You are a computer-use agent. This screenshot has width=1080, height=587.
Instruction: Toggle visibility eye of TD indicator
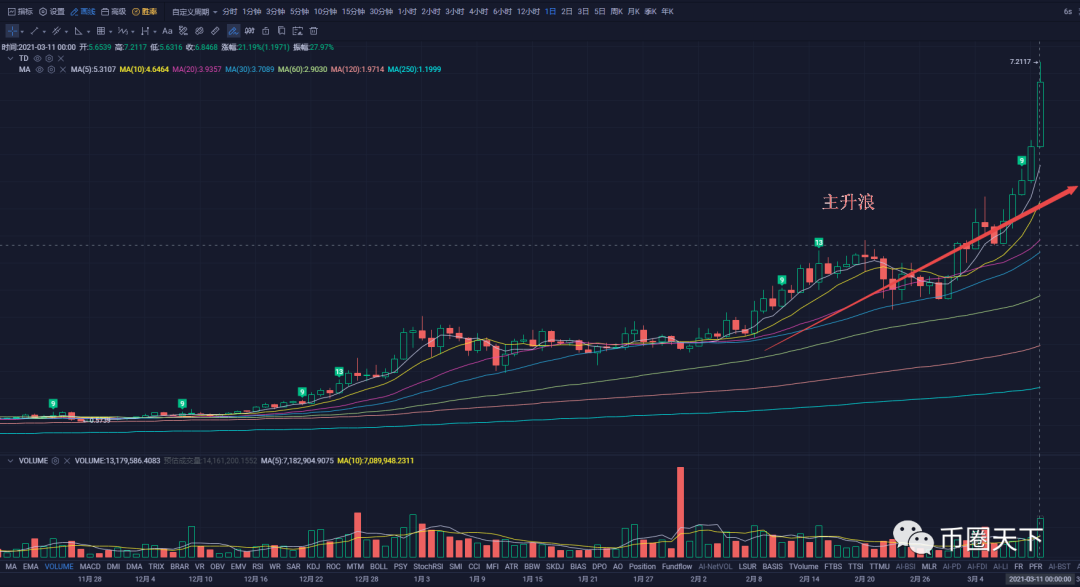pos(36,59)
